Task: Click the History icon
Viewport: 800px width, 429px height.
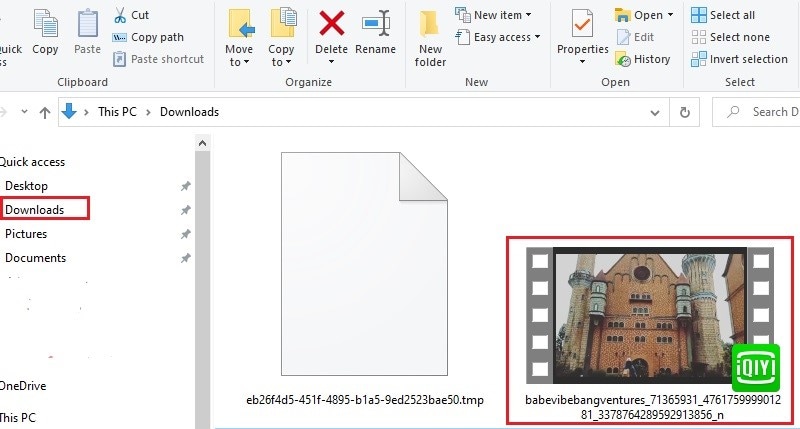Action: 623,59
